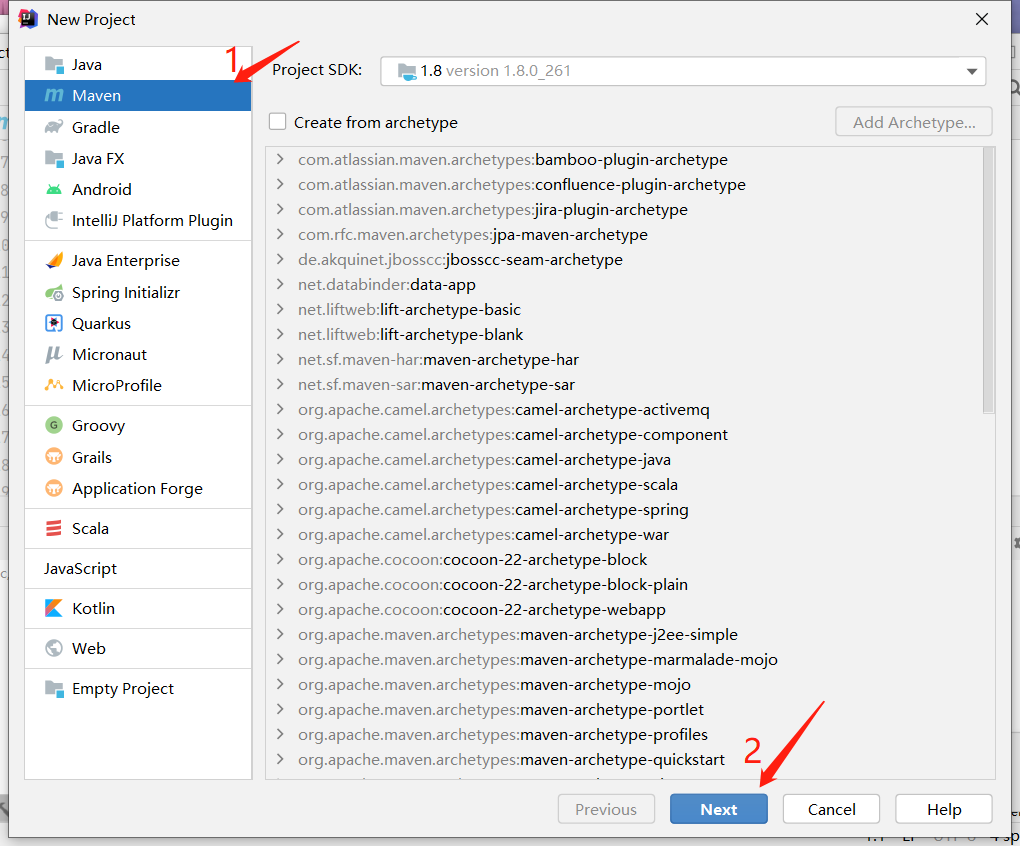The image size is (1020, 846).
Task: Expand confluence-plugin-archetype entry
Action: tap(280, 184)
